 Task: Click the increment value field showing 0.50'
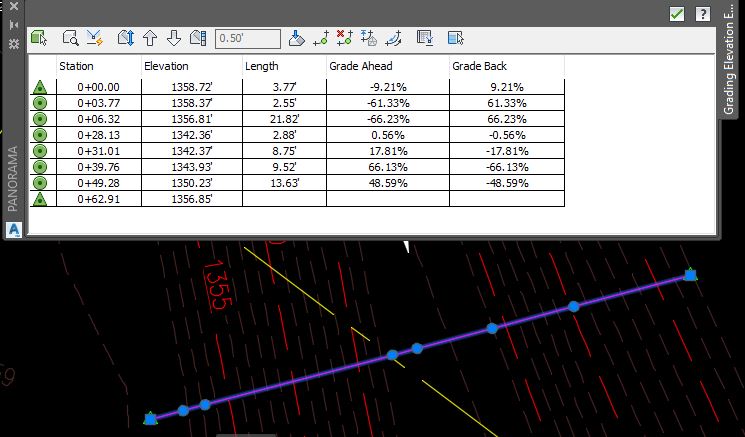[x=248, y=38]
